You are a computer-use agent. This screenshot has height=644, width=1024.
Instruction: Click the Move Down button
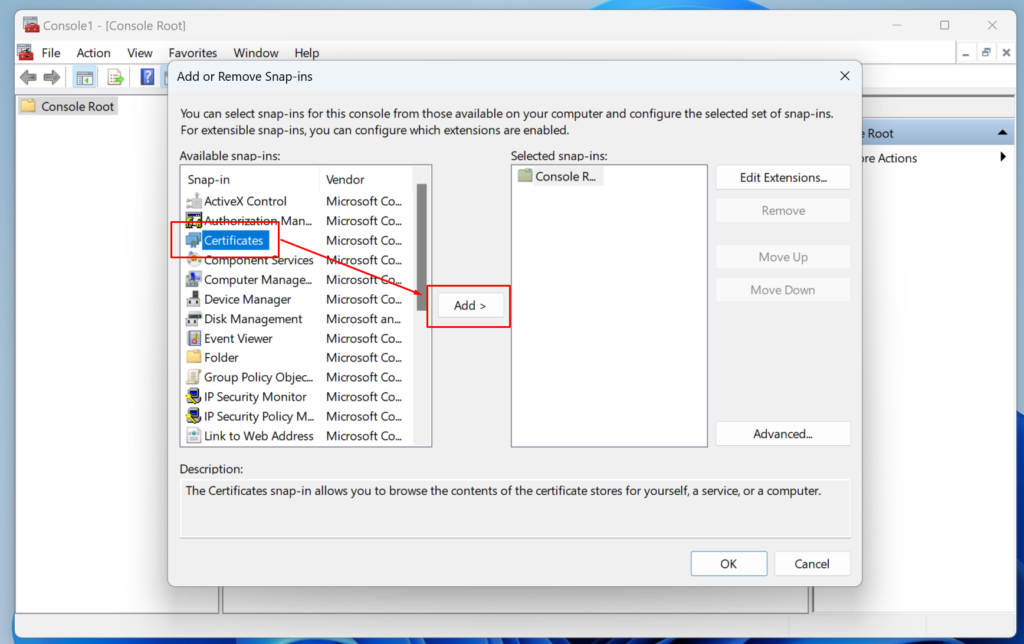pyautogui.click(x=783, y=290)
